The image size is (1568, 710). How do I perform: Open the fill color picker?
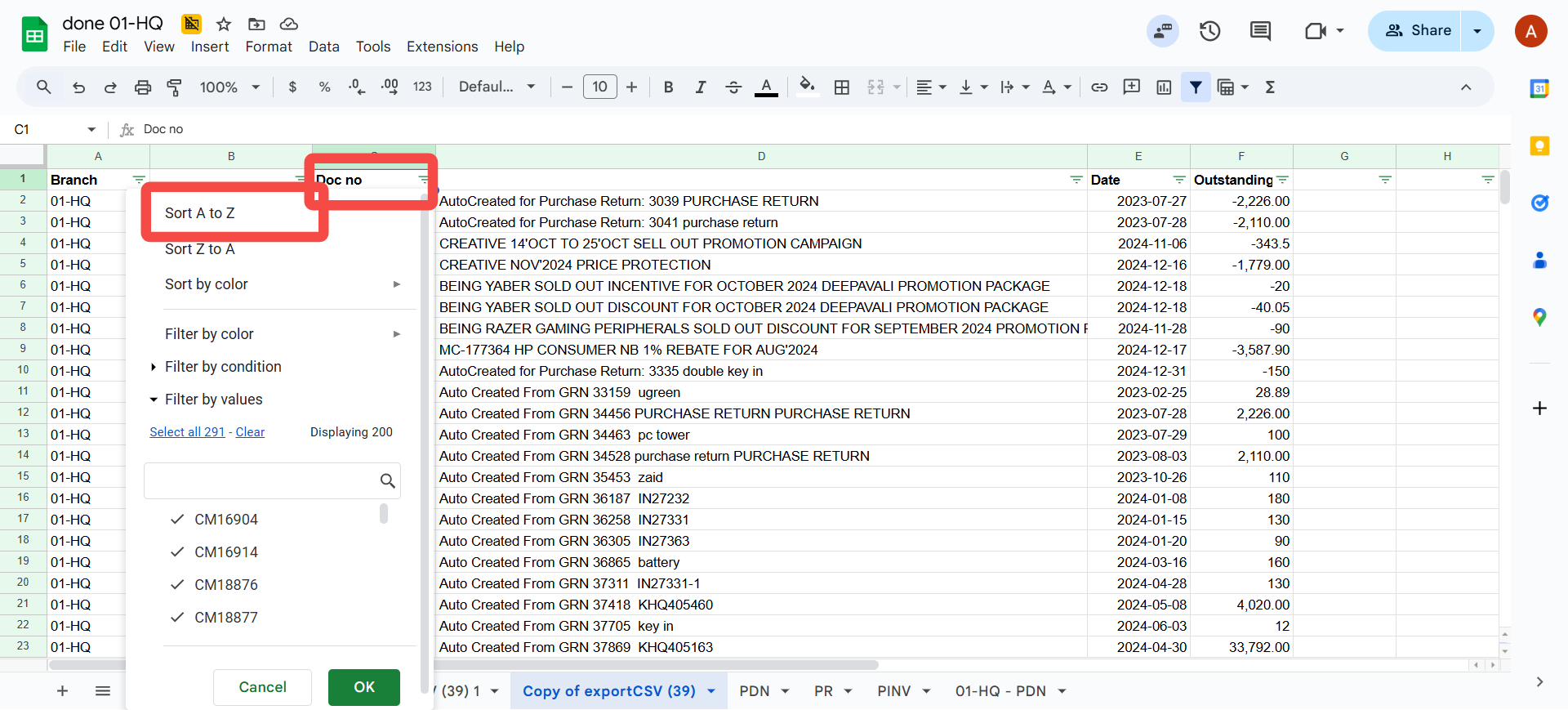click(x=808, y=87)
